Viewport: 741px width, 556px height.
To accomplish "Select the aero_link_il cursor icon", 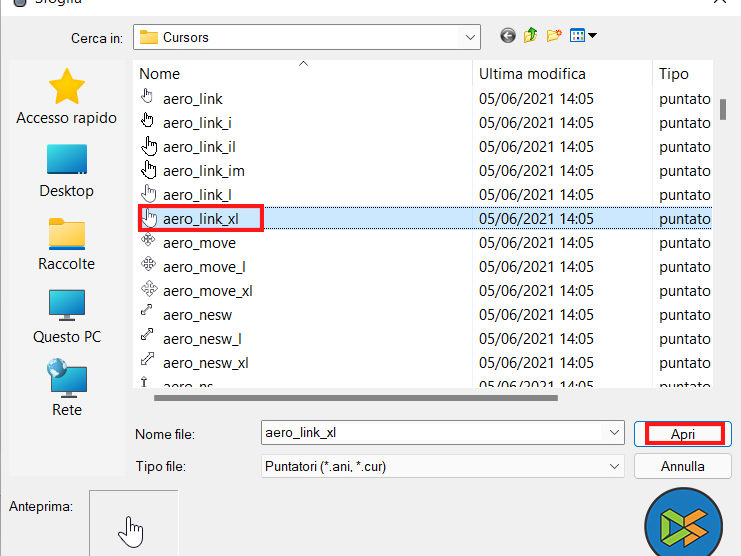I will [x=149, y=146].
